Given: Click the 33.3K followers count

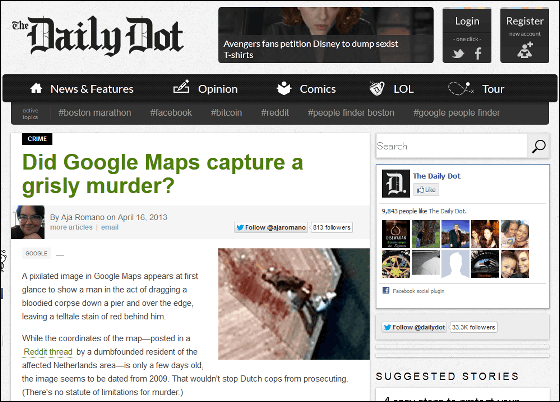Looking at the screenshot, I should coord(474,327).
